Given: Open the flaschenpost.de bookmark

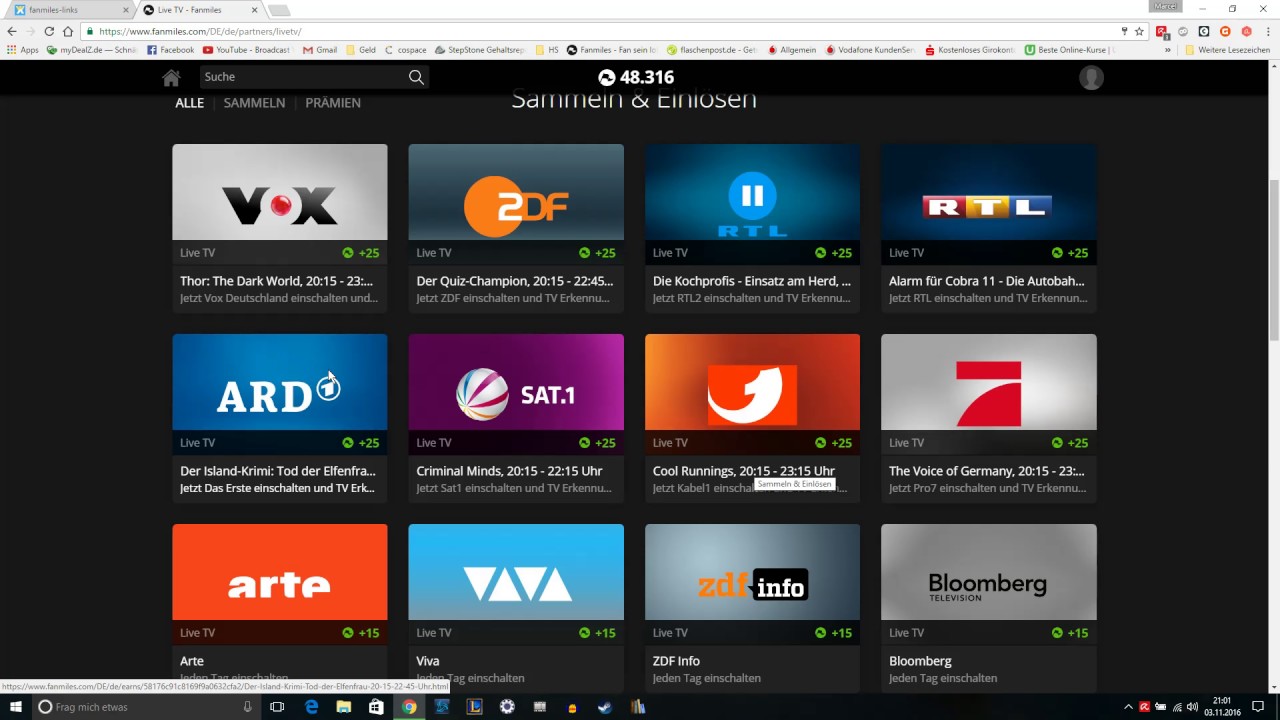Looking at the screenshot, I should pyautogui.click(x=713, y=50).
